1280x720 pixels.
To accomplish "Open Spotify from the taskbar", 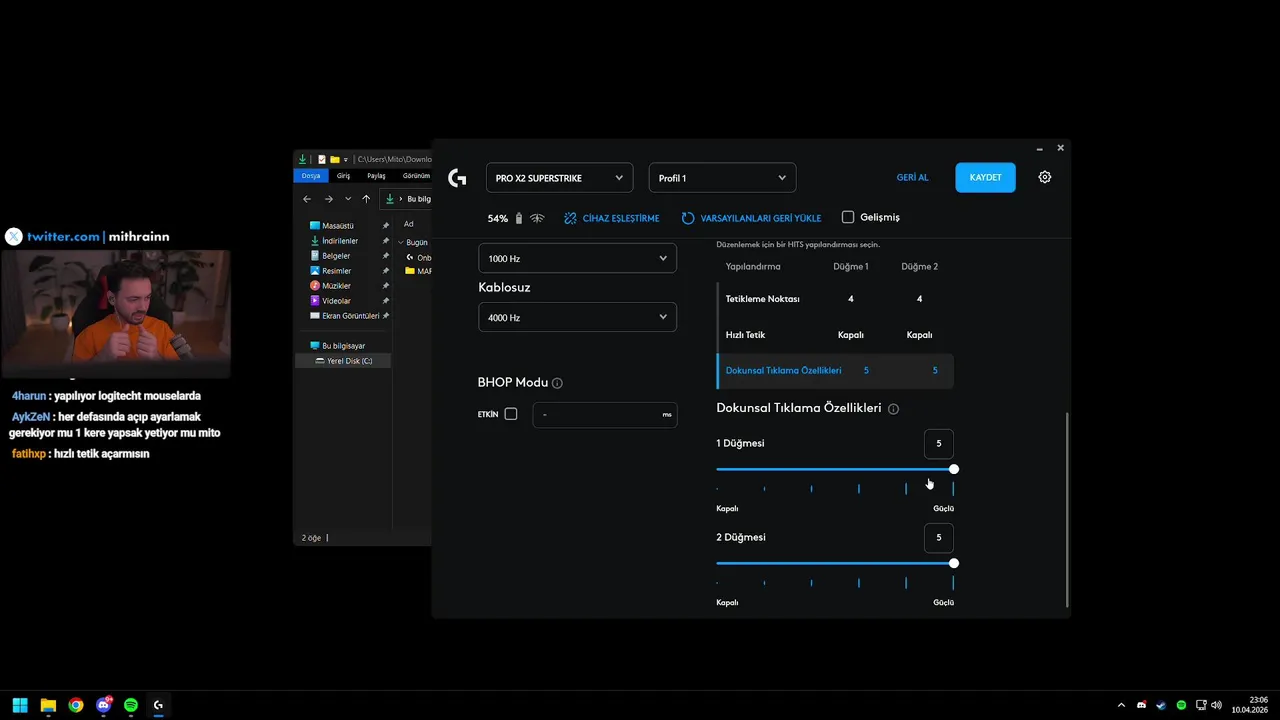I will tap(131, 705).
